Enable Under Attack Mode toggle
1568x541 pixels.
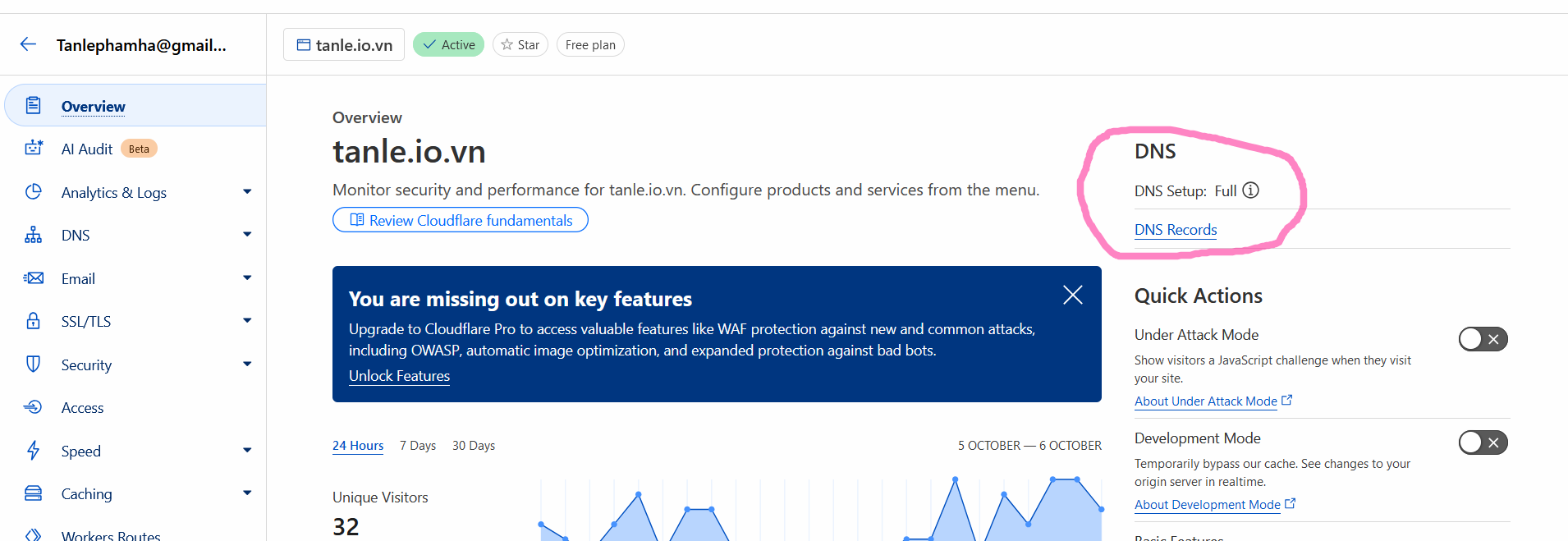point(1483,339)
